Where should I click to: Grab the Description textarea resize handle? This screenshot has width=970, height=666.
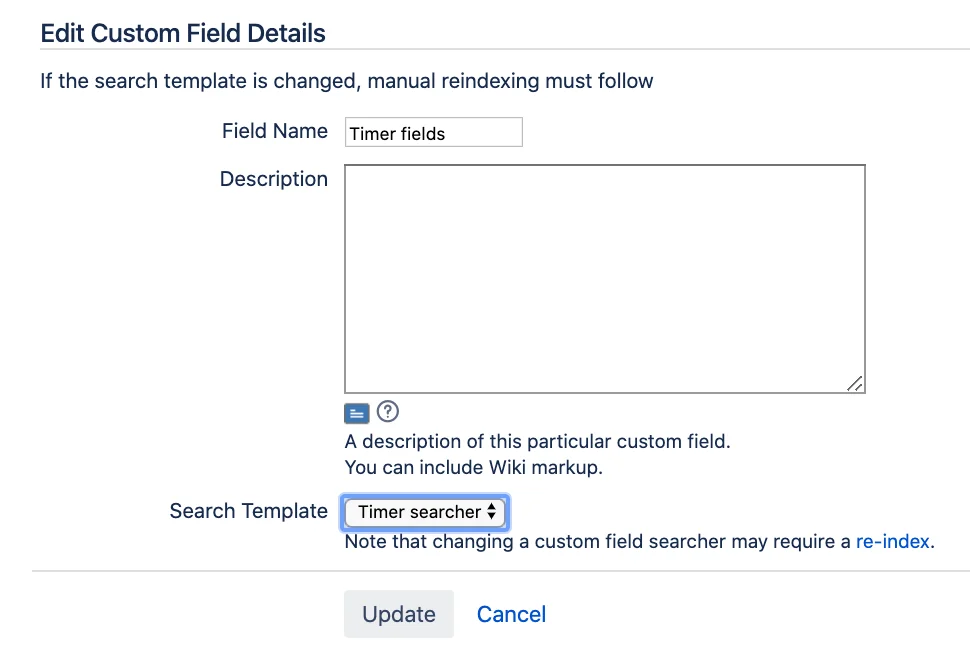pyautogui.click(x=855, y=383)
